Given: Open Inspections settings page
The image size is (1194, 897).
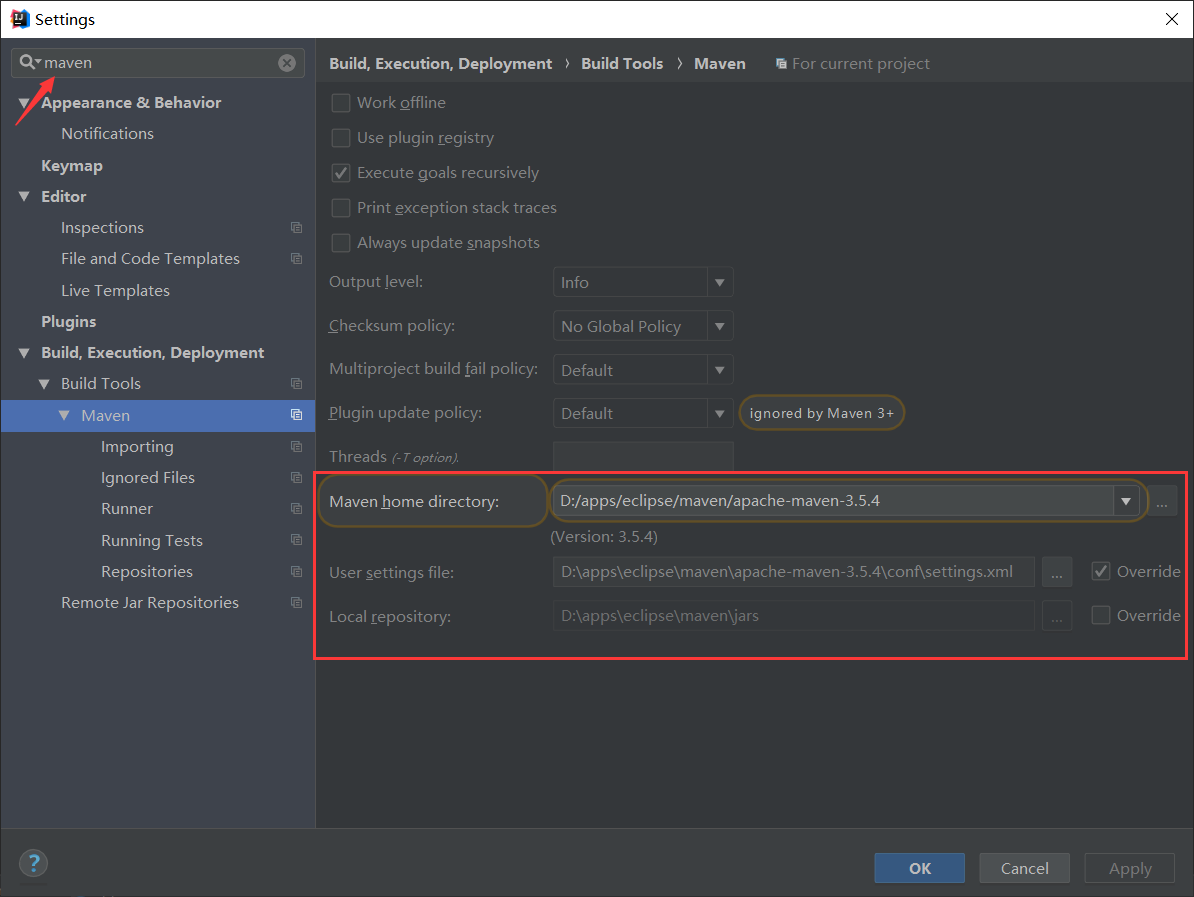Looking at the screenshot, I should pos(102,228).
